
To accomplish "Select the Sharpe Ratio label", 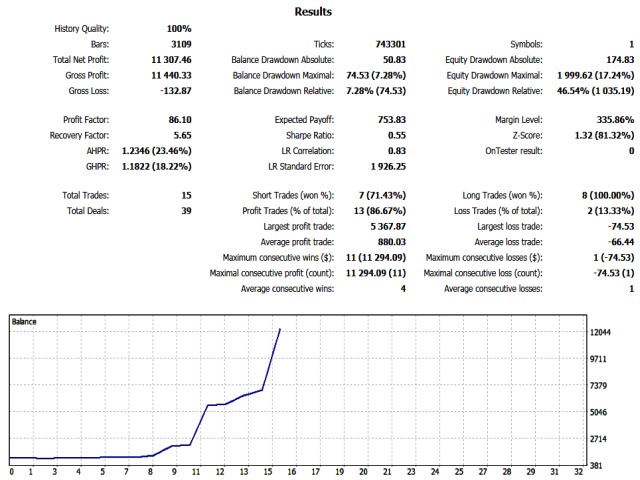I will tap(310, 136).
